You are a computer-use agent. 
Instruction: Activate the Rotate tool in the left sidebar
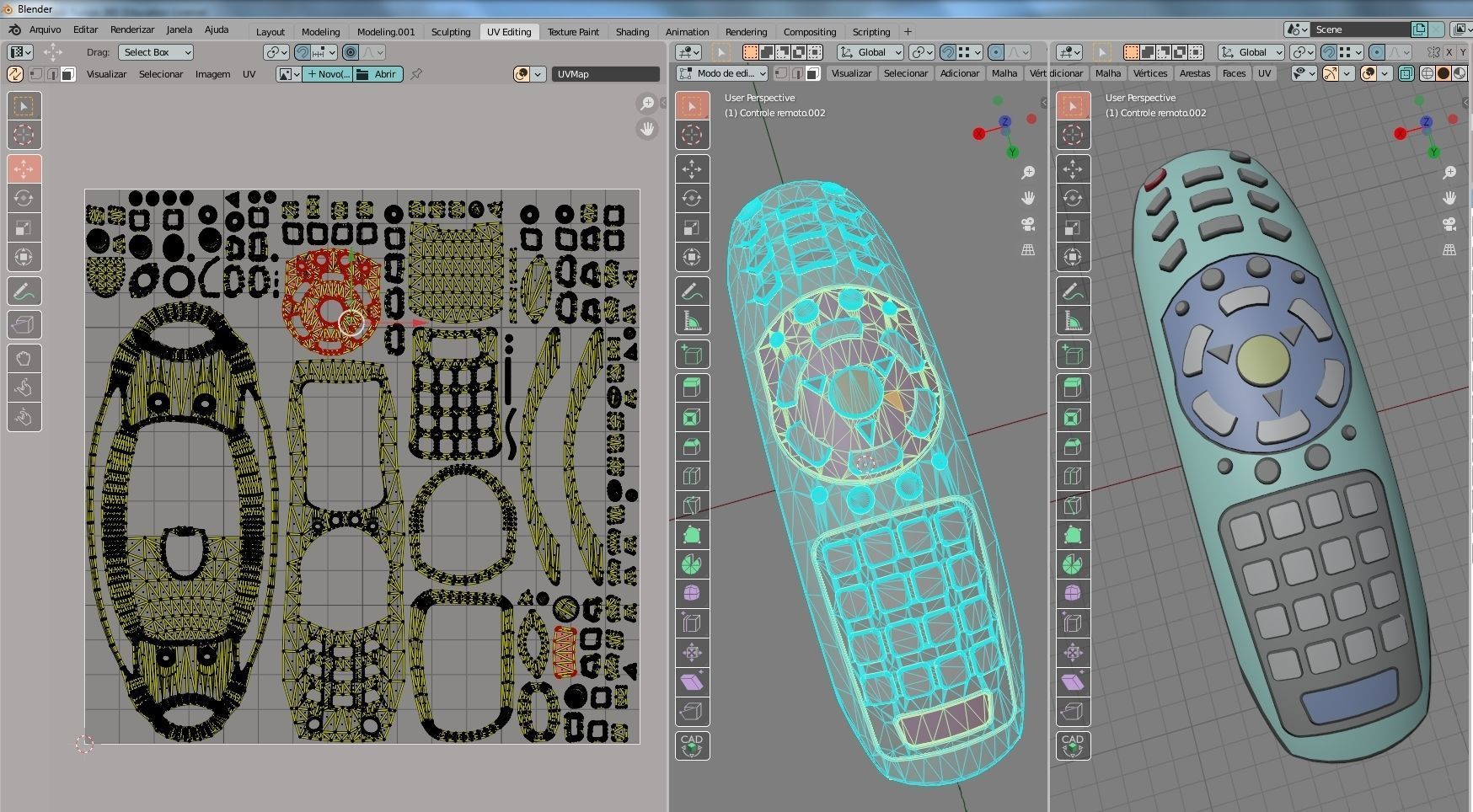pos(692,198)
